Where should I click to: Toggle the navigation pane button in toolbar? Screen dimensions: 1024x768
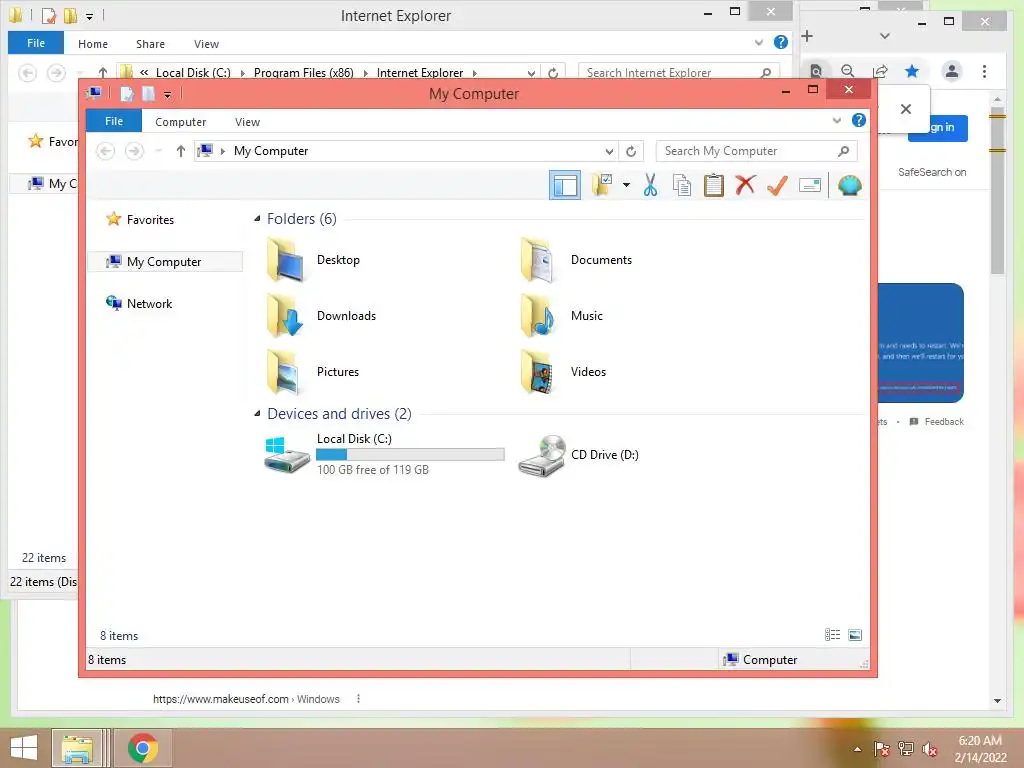(x=565, y=185)
